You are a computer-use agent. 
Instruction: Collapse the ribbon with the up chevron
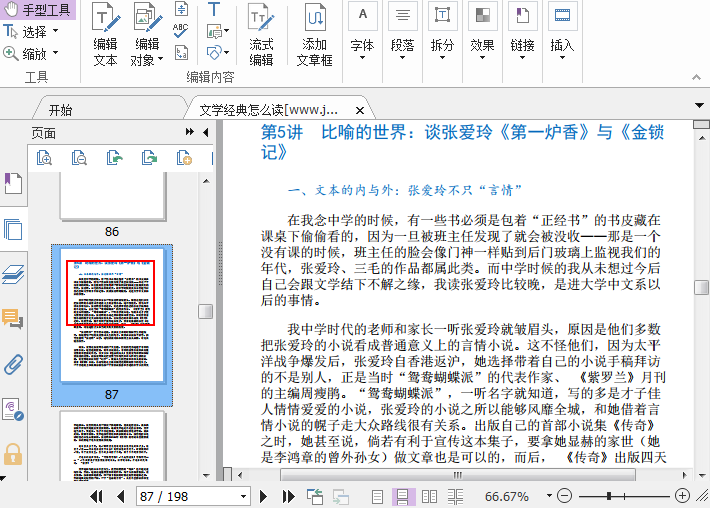pos(696,77)
